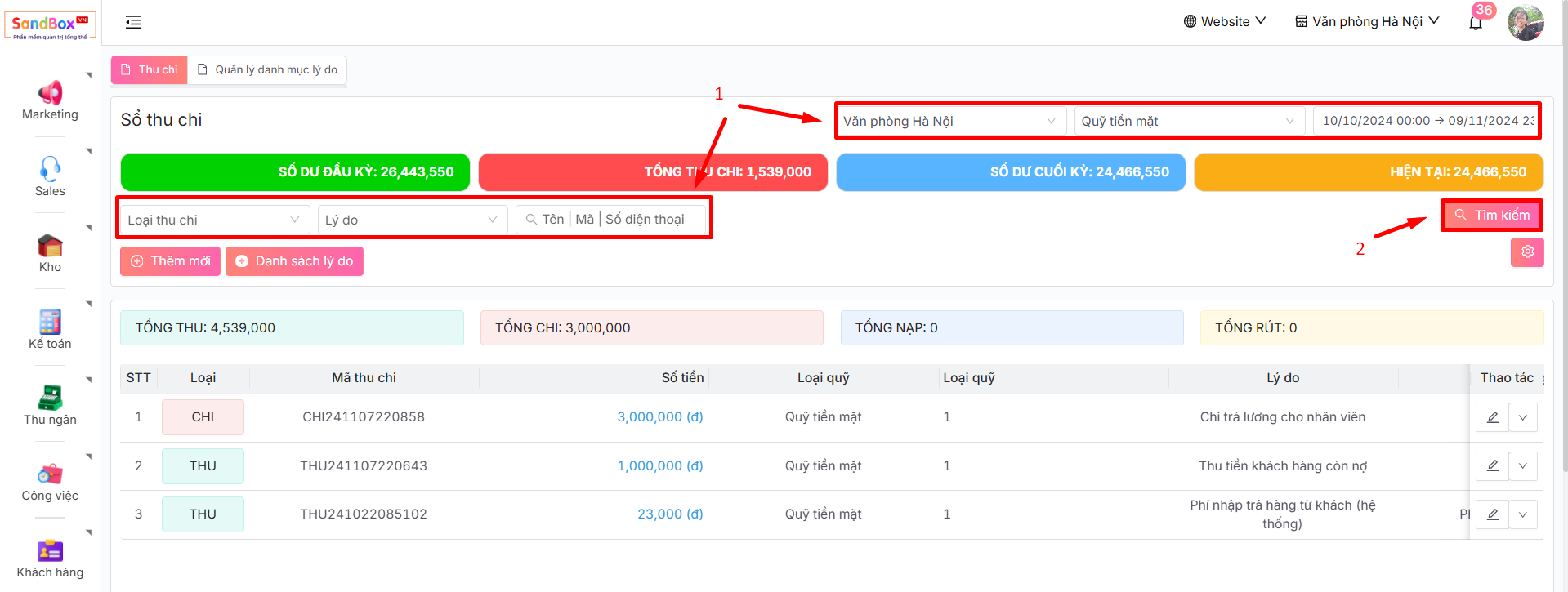Viewport: 1568px width, 592px height.
Task: Click edit pencil for row CHI241107220858
Action: 1492,417
